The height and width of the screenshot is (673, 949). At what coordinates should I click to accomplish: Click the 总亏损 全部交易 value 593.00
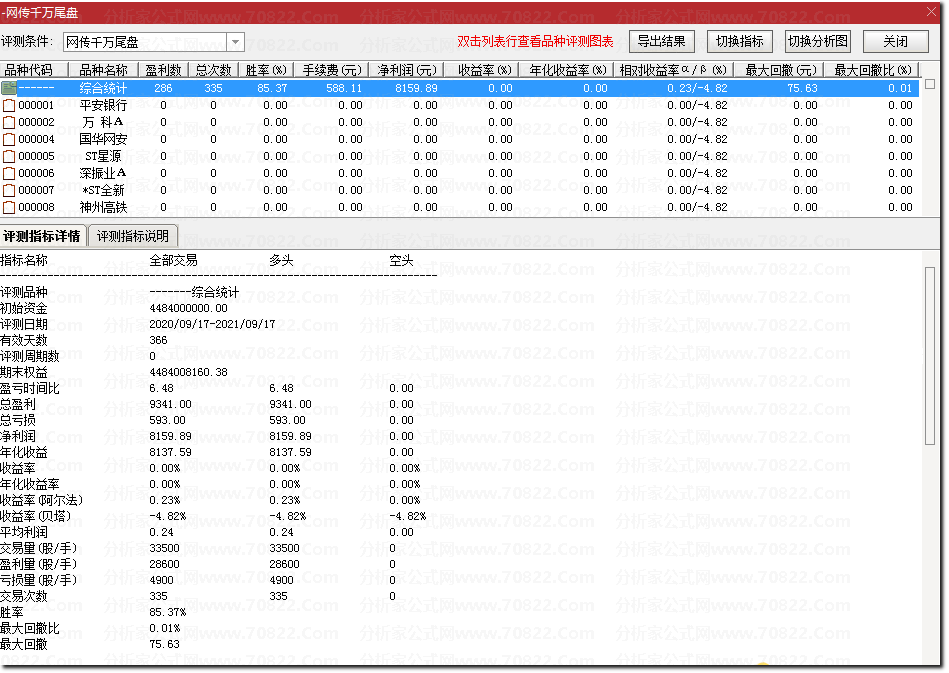coord(167,420)
